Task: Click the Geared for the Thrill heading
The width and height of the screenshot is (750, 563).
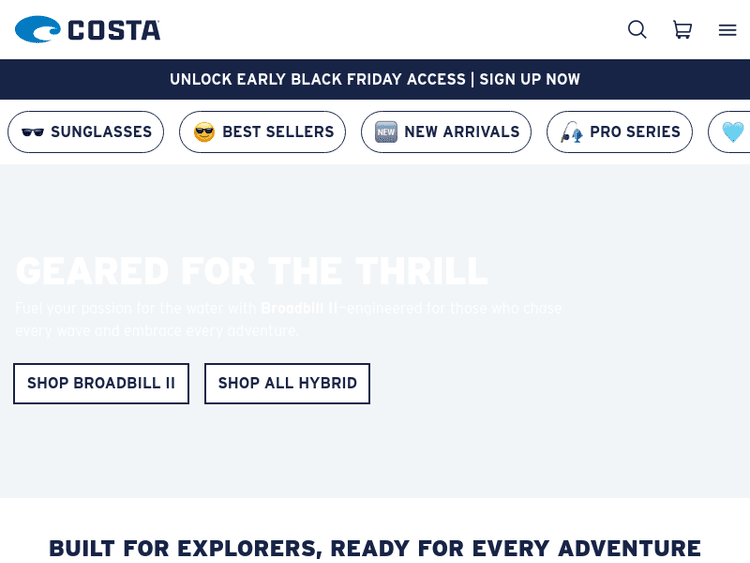Action: click(251, 271)
